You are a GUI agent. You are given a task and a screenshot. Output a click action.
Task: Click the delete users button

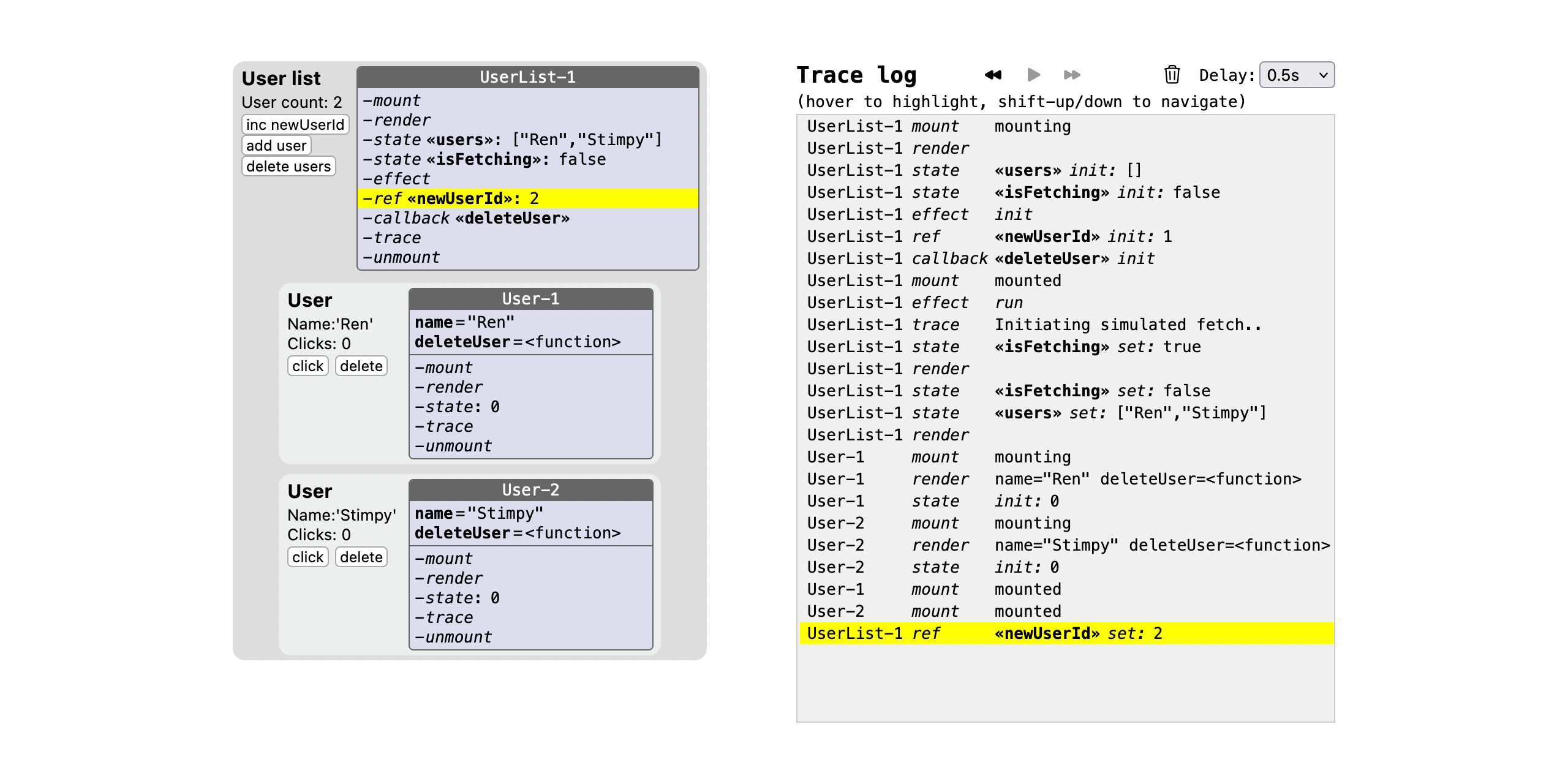[x=288, y=167]
